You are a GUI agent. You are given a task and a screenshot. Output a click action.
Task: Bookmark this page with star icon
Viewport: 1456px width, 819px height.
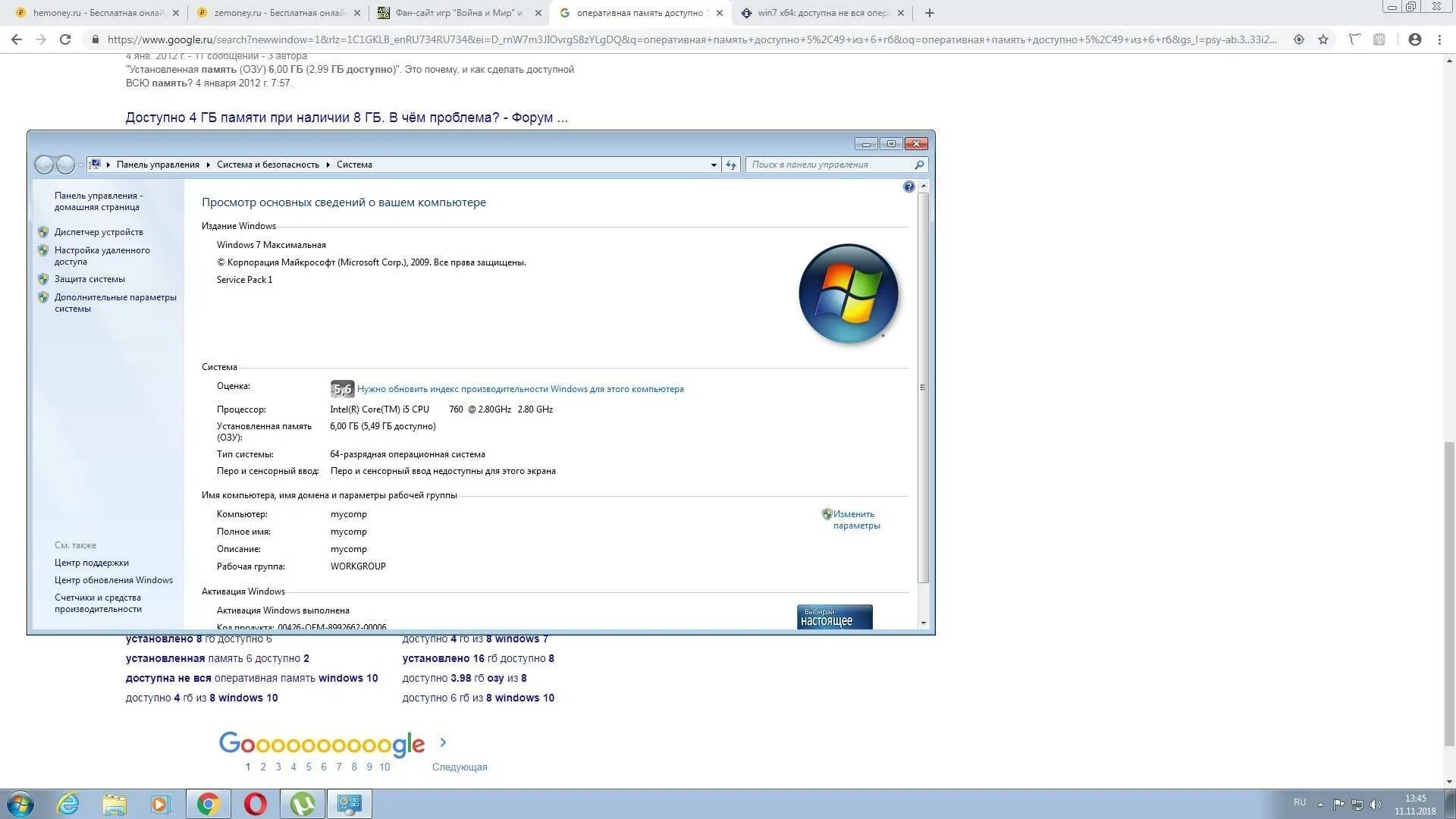1323,39
